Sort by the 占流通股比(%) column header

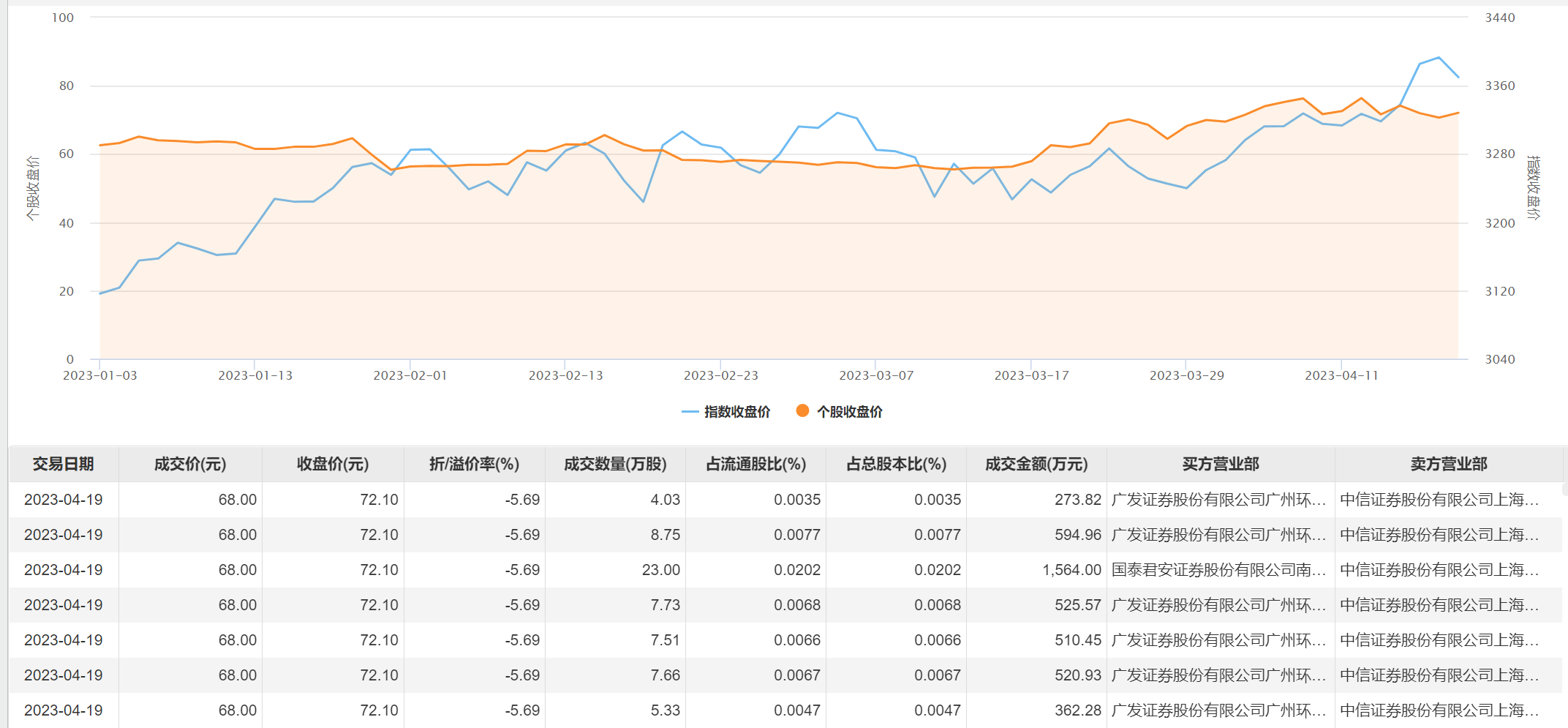[x=756, y=465]
